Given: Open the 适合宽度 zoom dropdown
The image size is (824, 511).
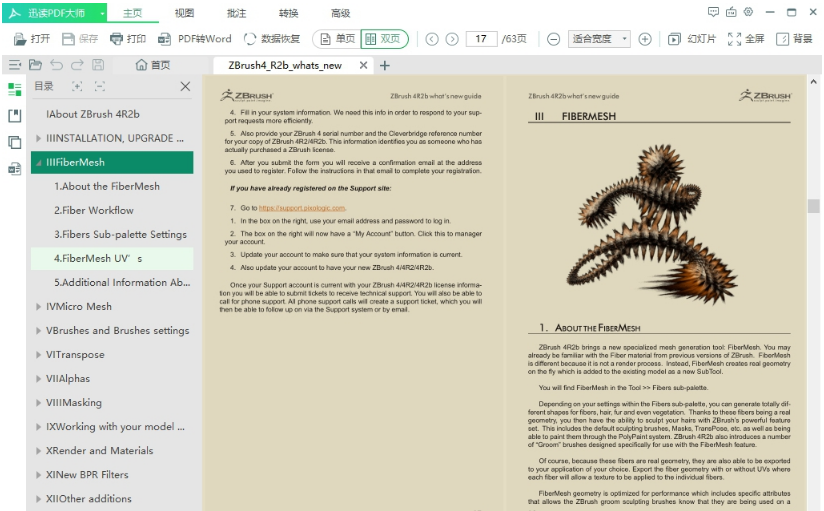Looking at the screenshot, I should pos(599,39).
